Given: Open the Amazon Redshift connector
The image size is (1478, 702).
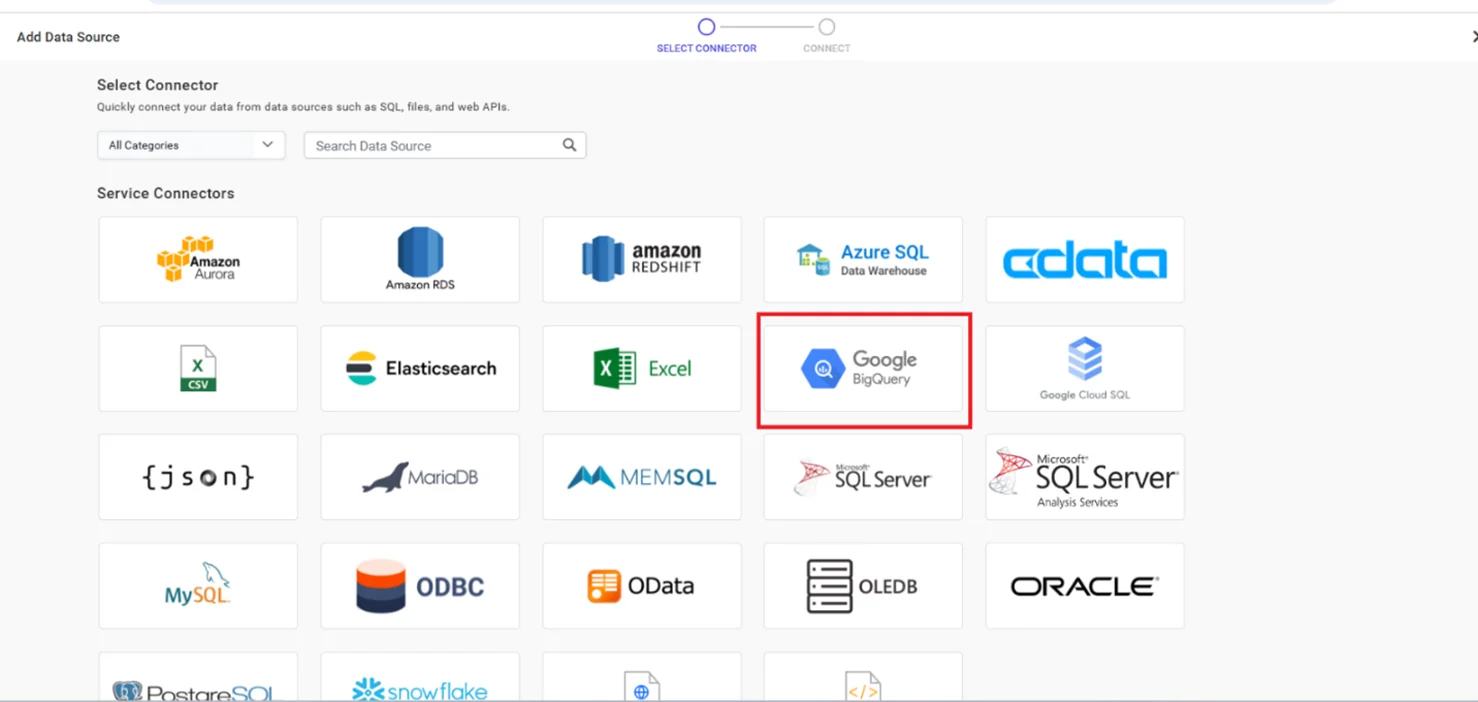Looking at the screenshot, I should click(641, 259).
